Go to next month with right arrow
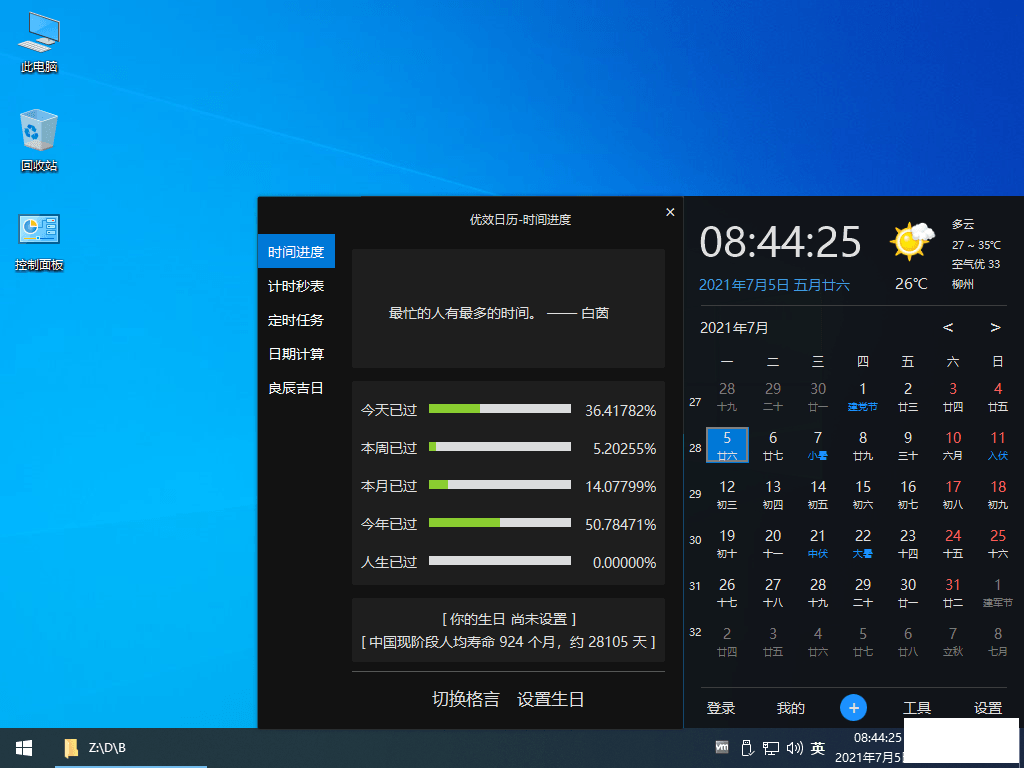This screenshot has width=1024, height=768. 995,327
